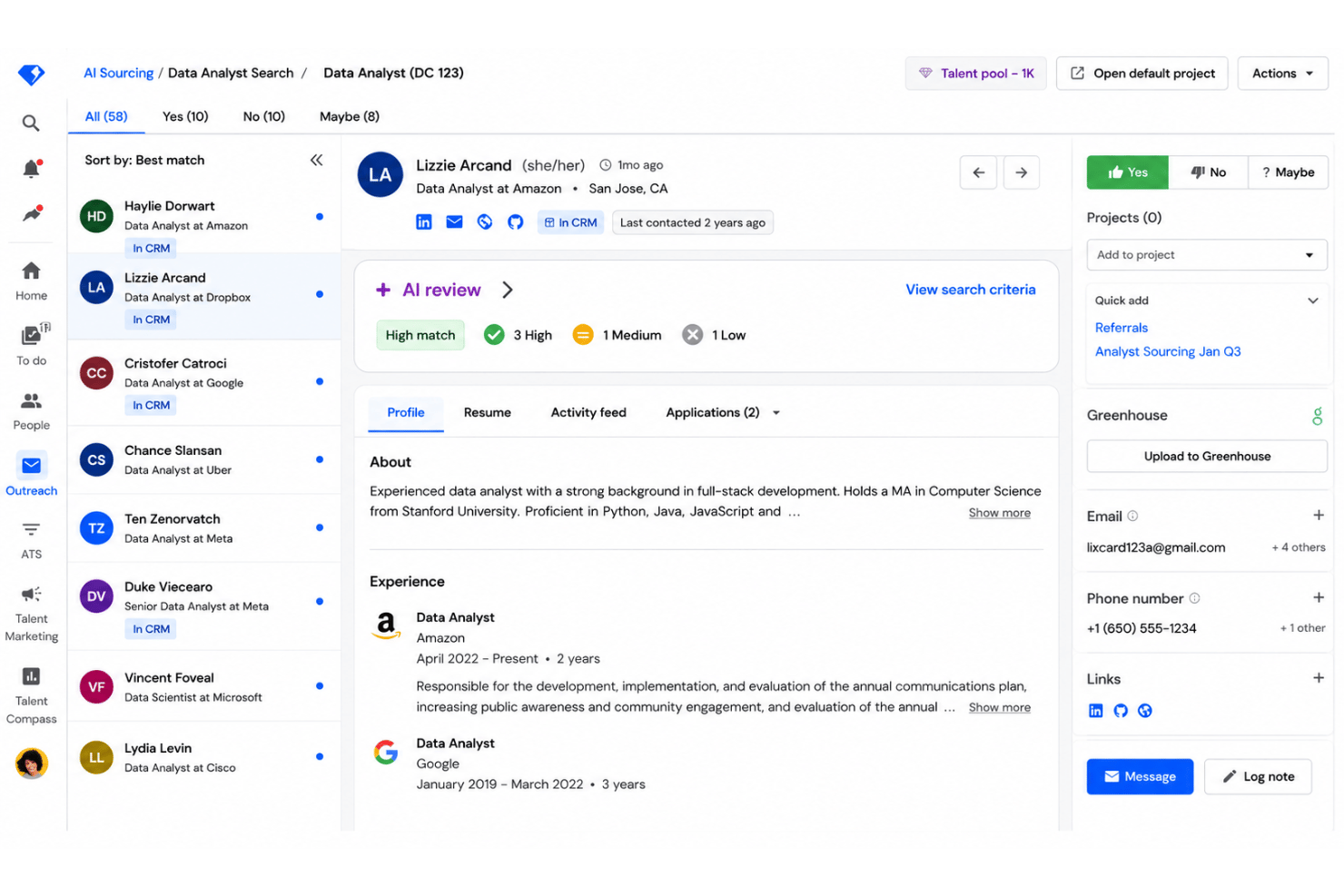This screenshot has width=1344, height=896.
Task: Switch to the All (58) tab
Action: click(x=106, y=116)
